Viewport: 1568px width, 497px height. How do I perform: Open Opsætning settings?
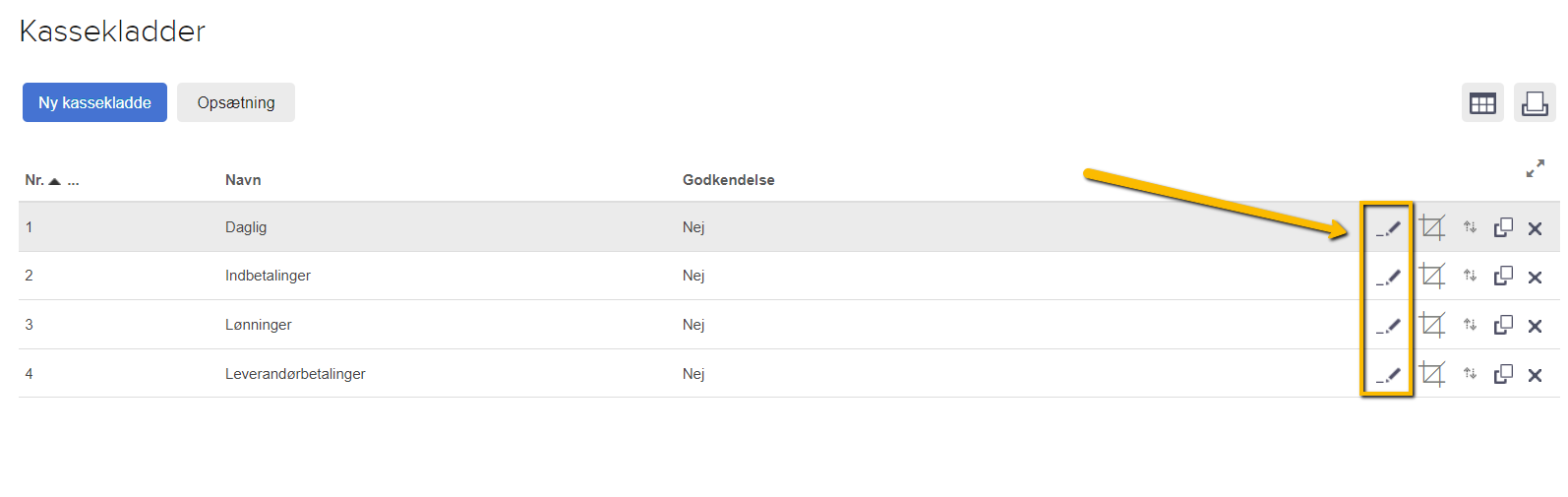click(236, 102)
